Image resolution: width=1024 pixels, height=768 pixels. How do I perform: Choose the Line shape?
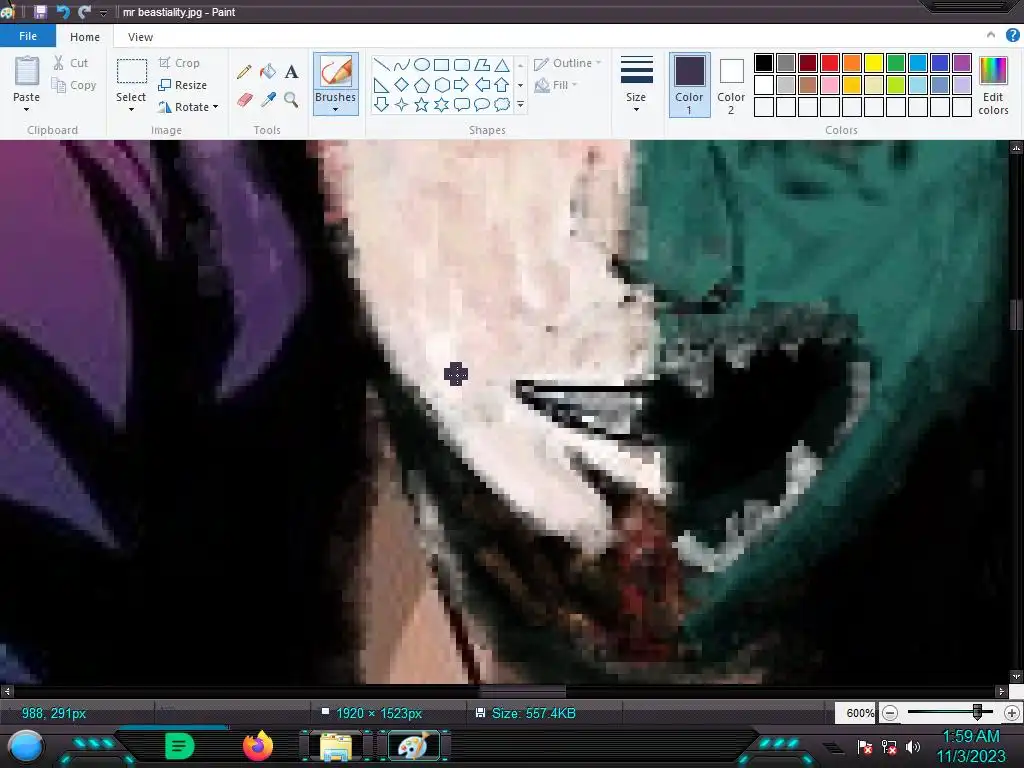382,65
